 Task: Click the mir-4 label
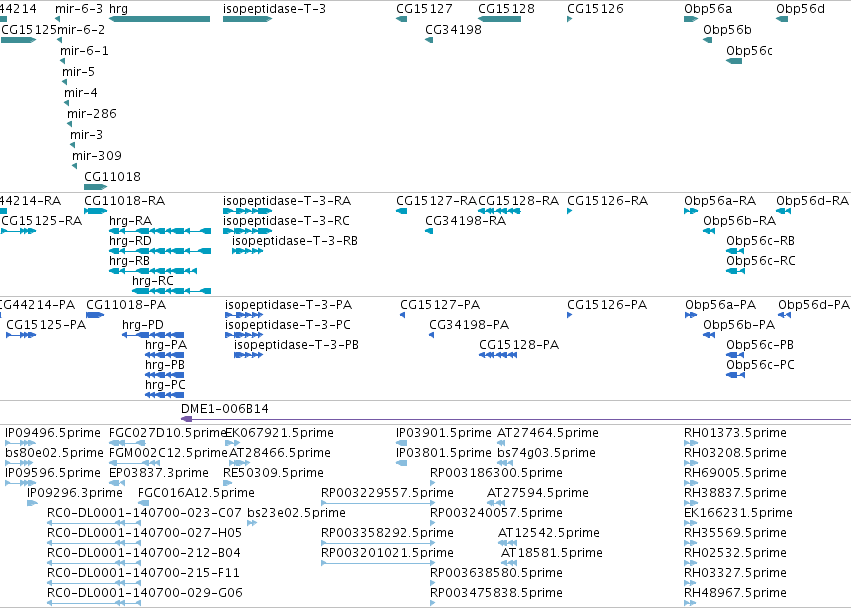pyautogui.click(x=81, y=93)
